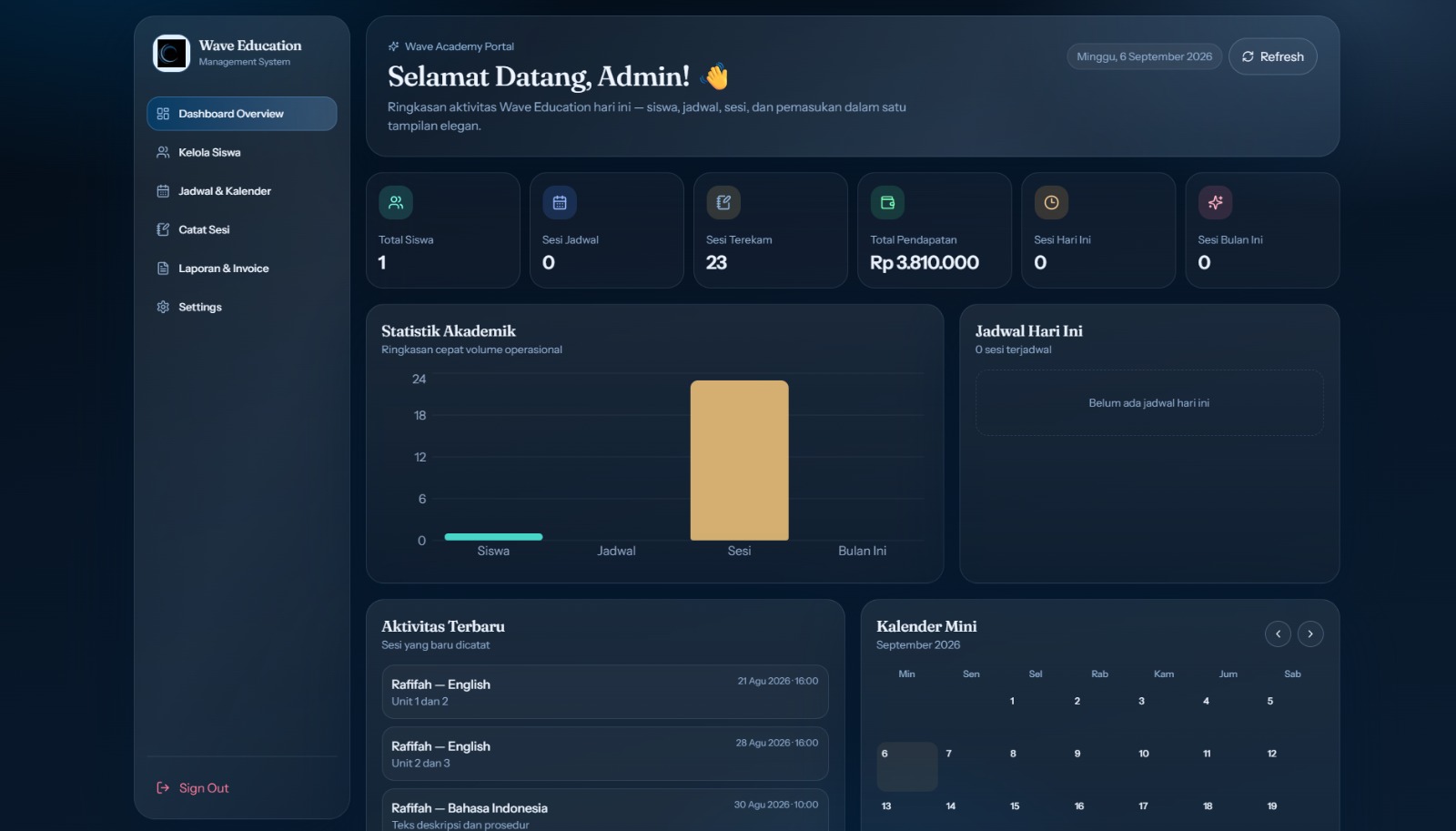Sign Out of the portal
This screenshot has width=1456, height=831.
tap(242, 788)
